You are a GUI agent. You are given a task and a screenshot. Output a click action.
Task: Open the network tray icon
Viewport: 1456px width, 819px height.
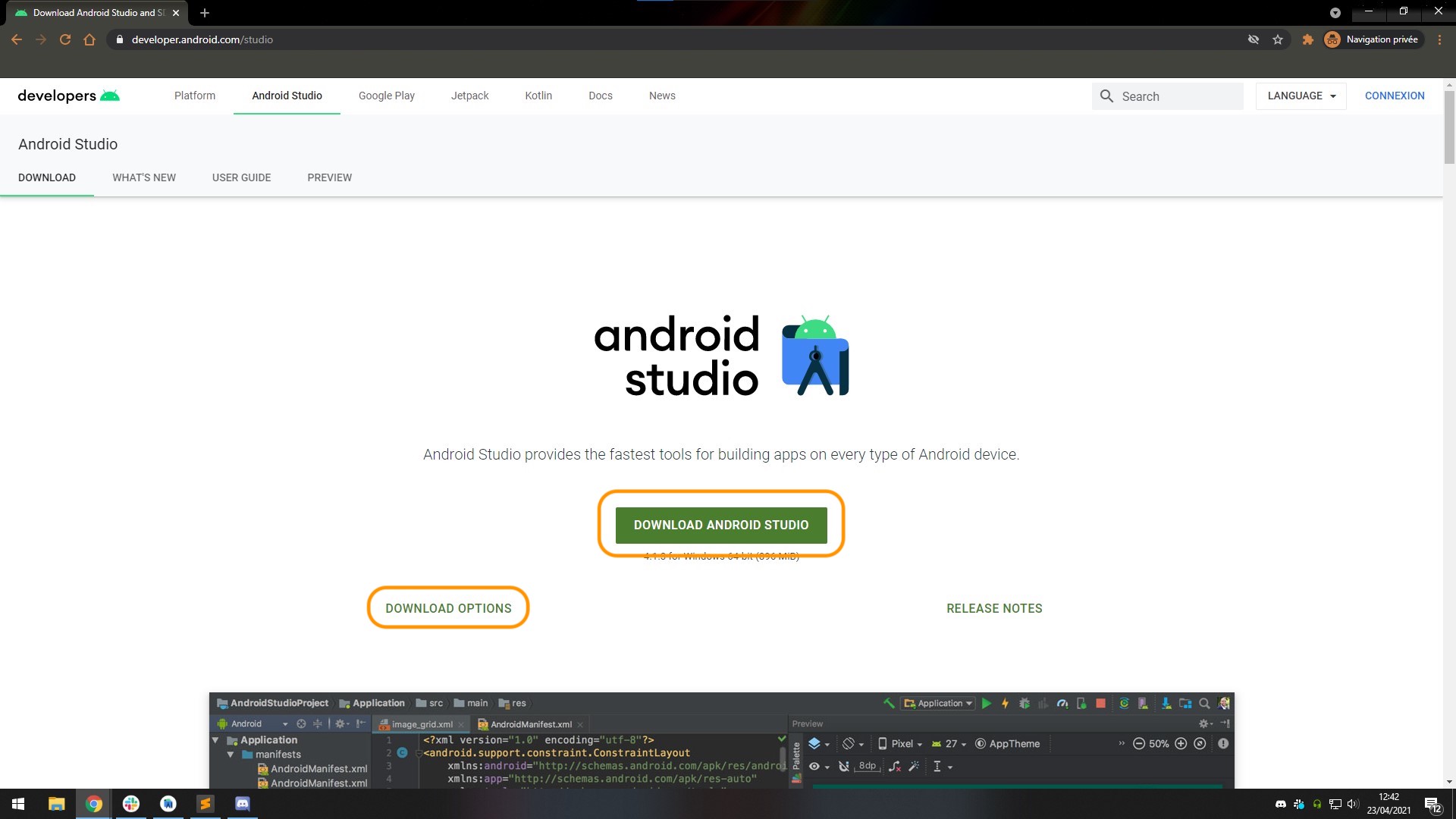1335,804
